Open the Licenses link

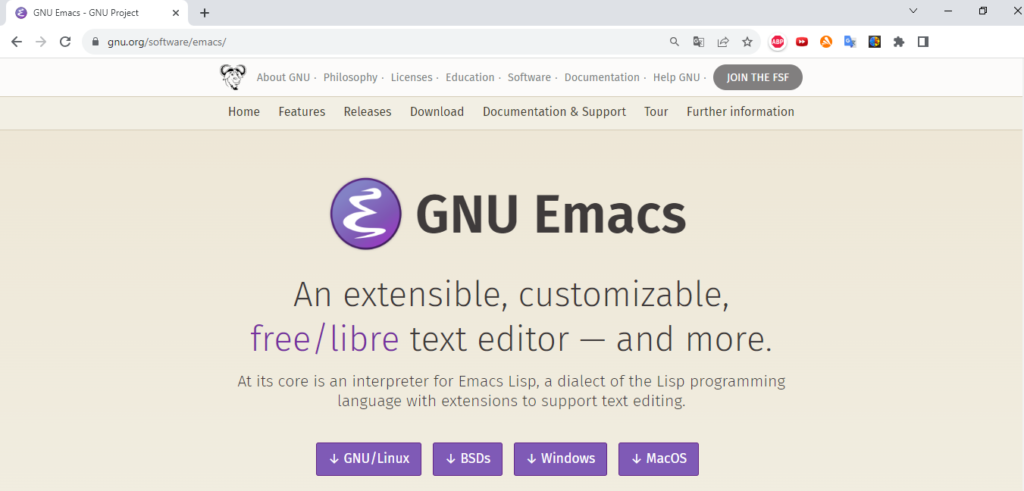coord(411,77)
